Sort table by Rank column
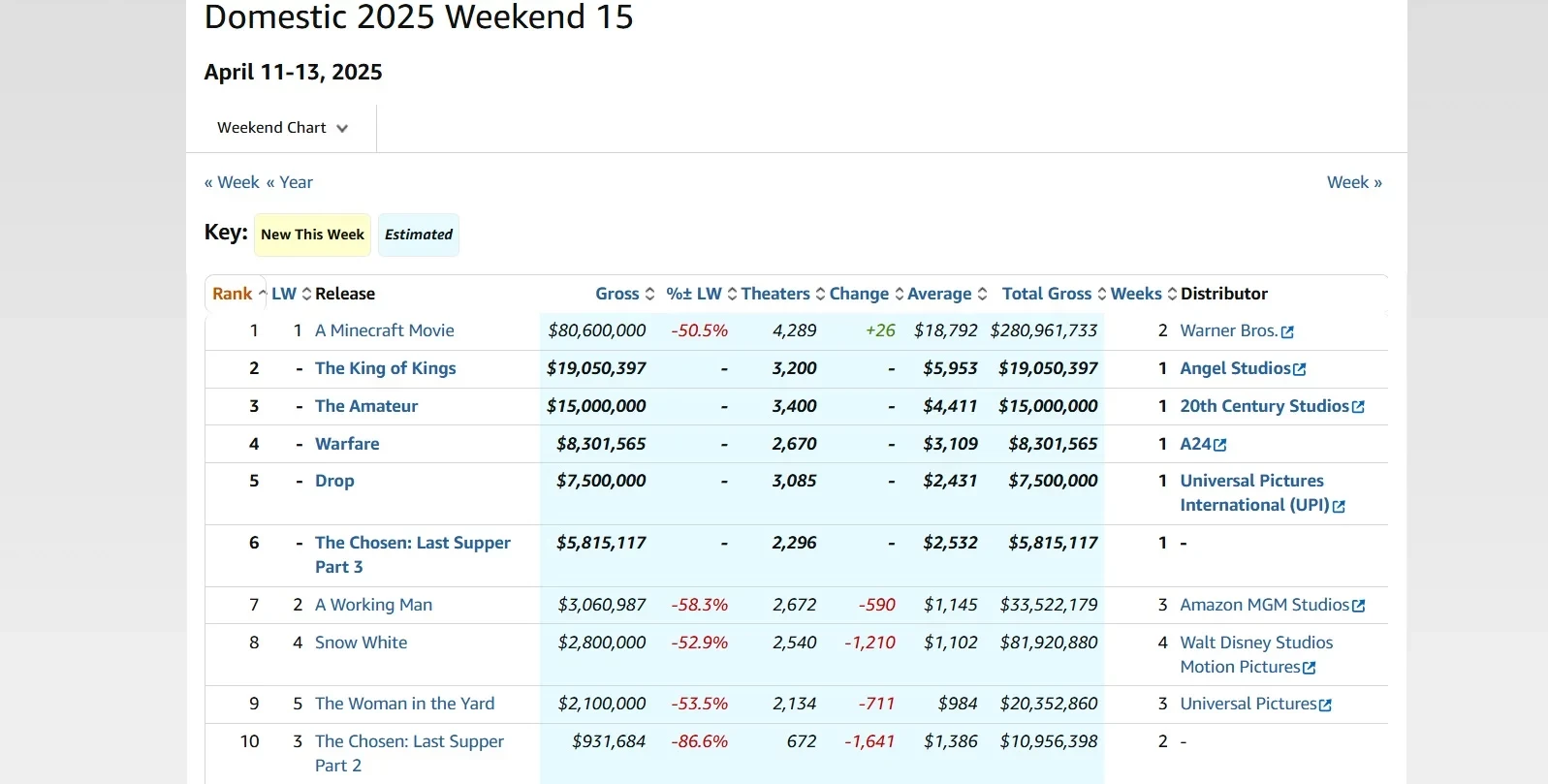Screen dimensions: 1548x784 point(233,294)
